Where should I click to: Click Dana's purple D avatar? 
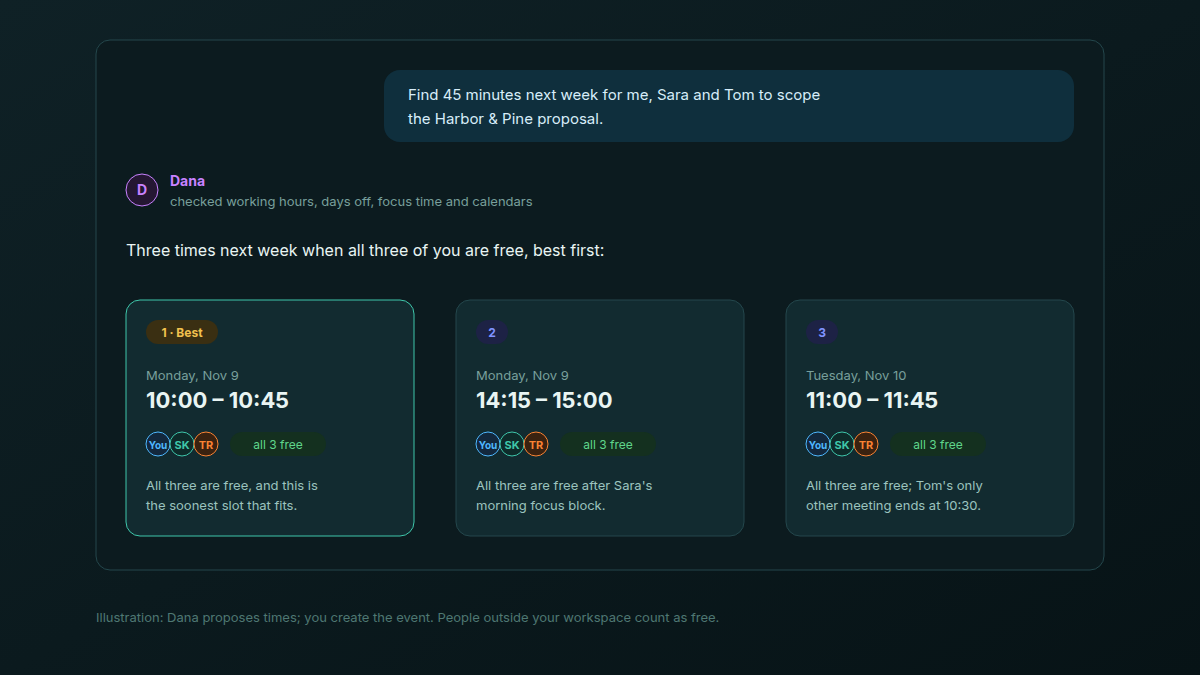142,190
